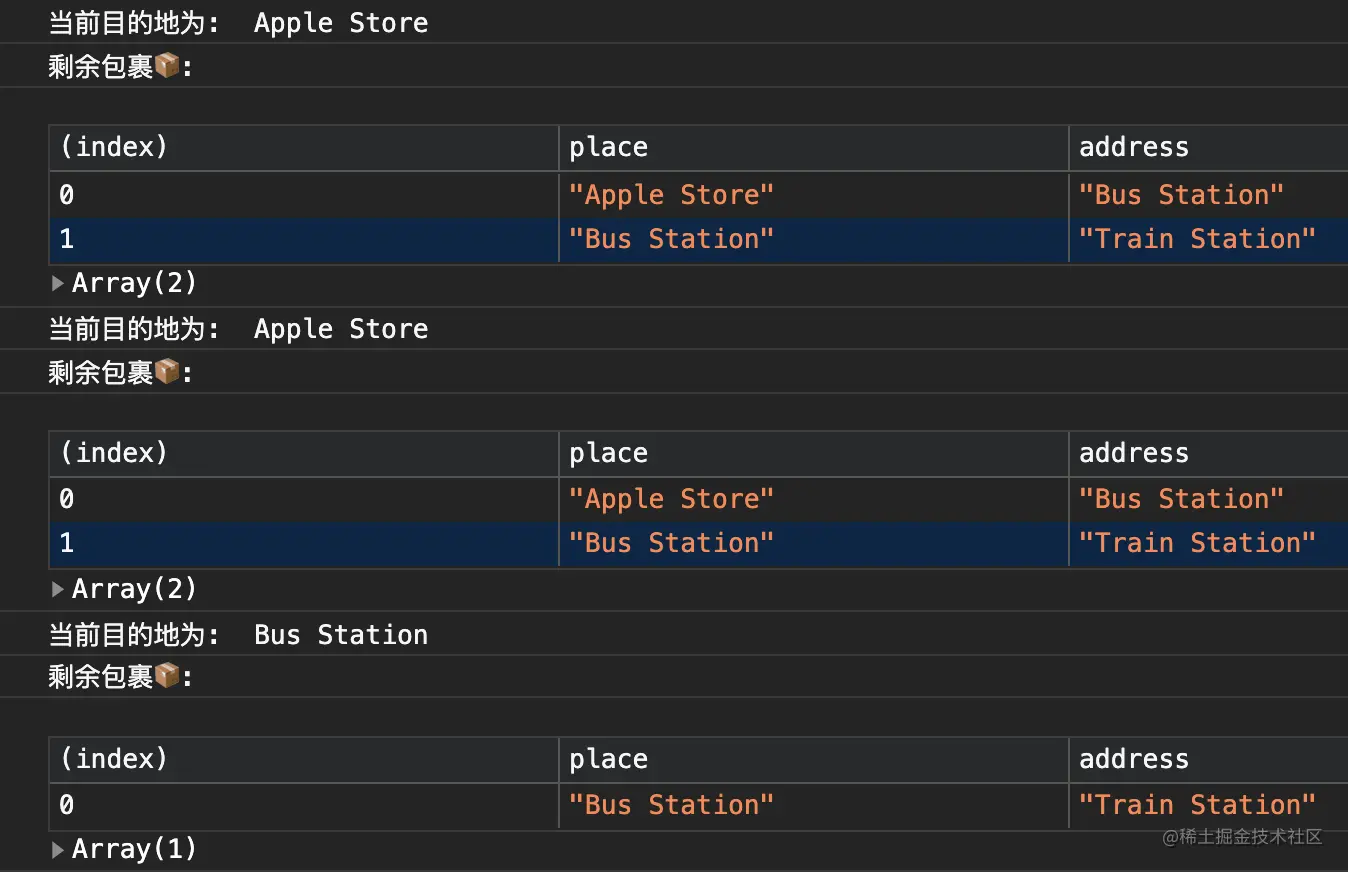
Task: Click index 1 cell in the second table
Action: (304, 544)
